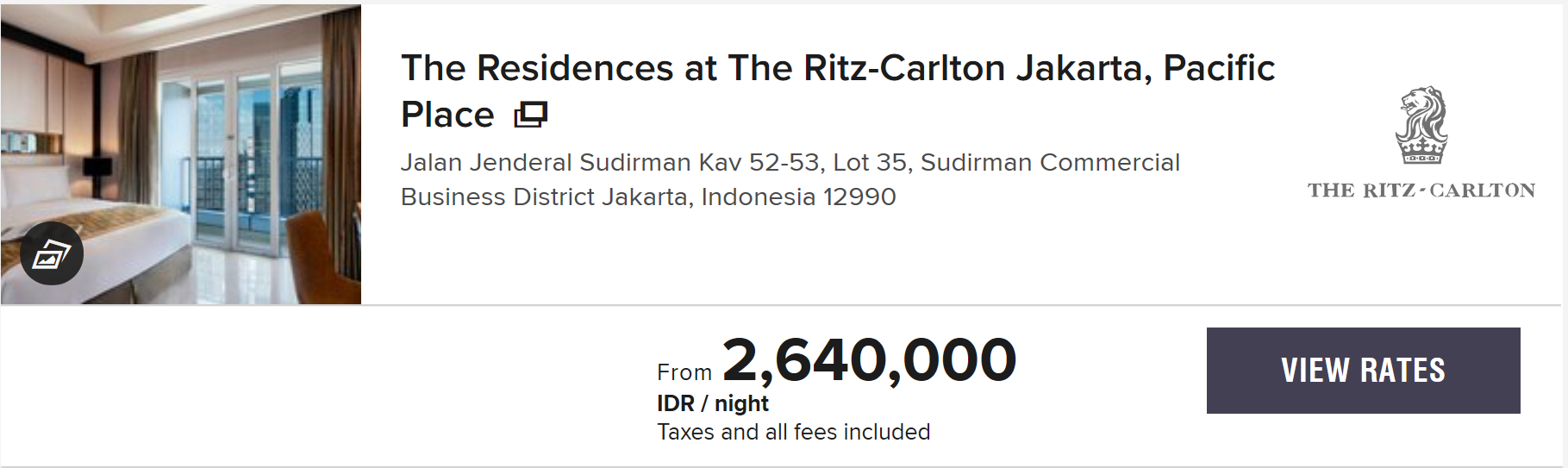
Task: Click the Ritz-Carlton lion crest emblem
Action: 1421,125
